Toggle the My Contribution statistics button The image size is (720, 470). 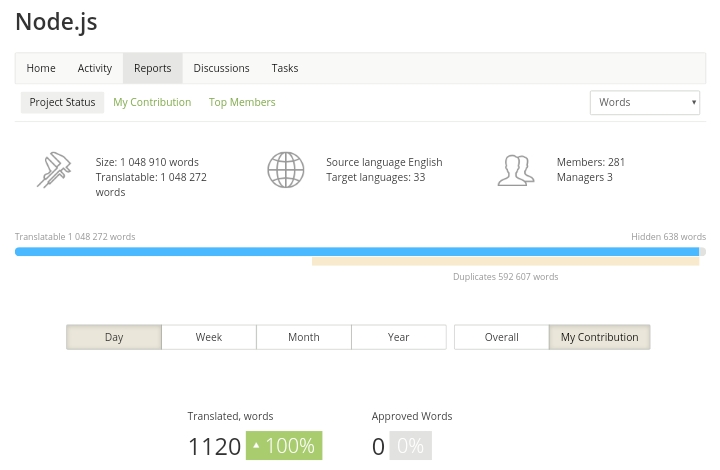pos(599,337)
